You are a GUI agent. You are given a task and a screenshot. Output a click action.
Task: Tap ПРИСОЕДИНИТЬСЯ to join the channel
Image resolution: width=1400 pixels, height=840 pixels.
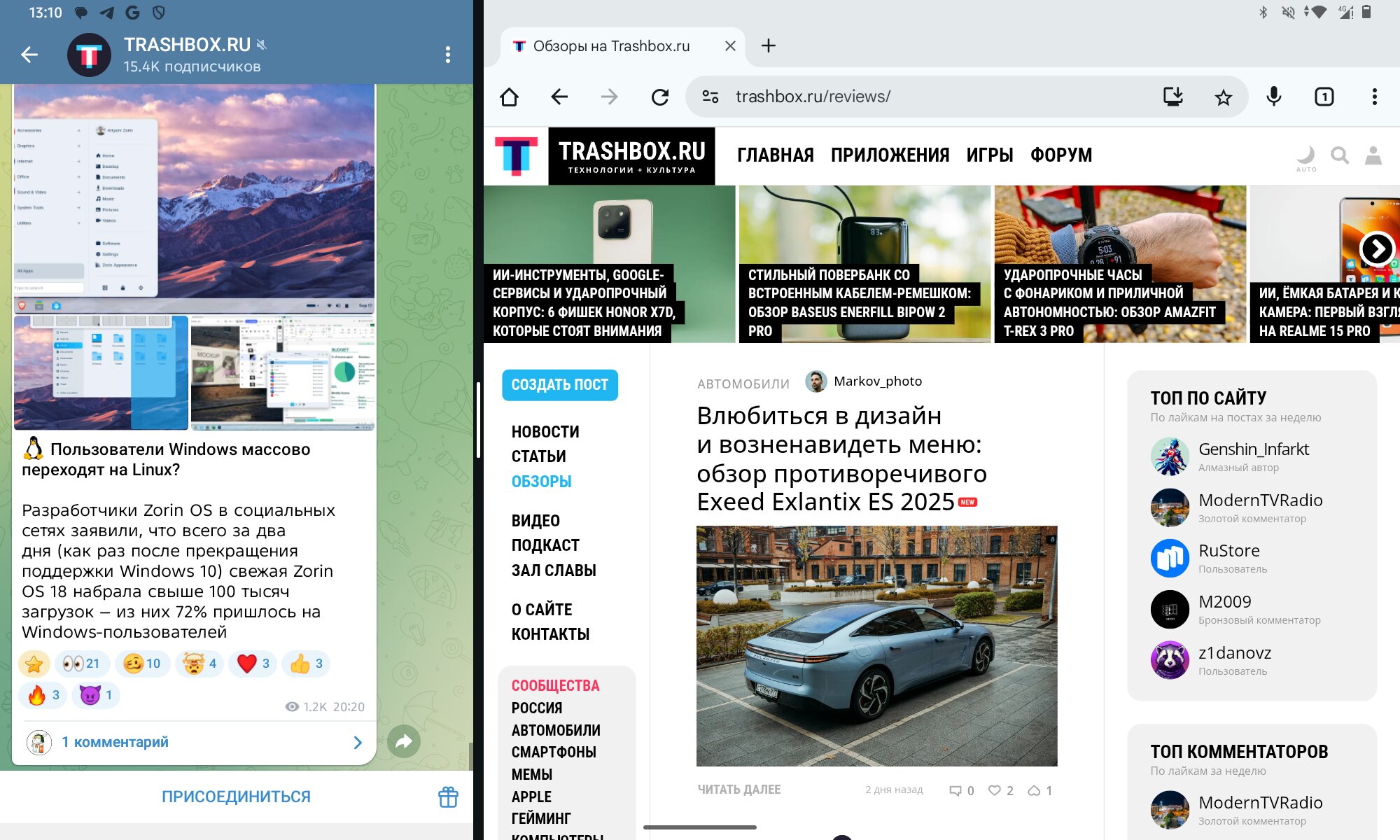tap(236, 797)
